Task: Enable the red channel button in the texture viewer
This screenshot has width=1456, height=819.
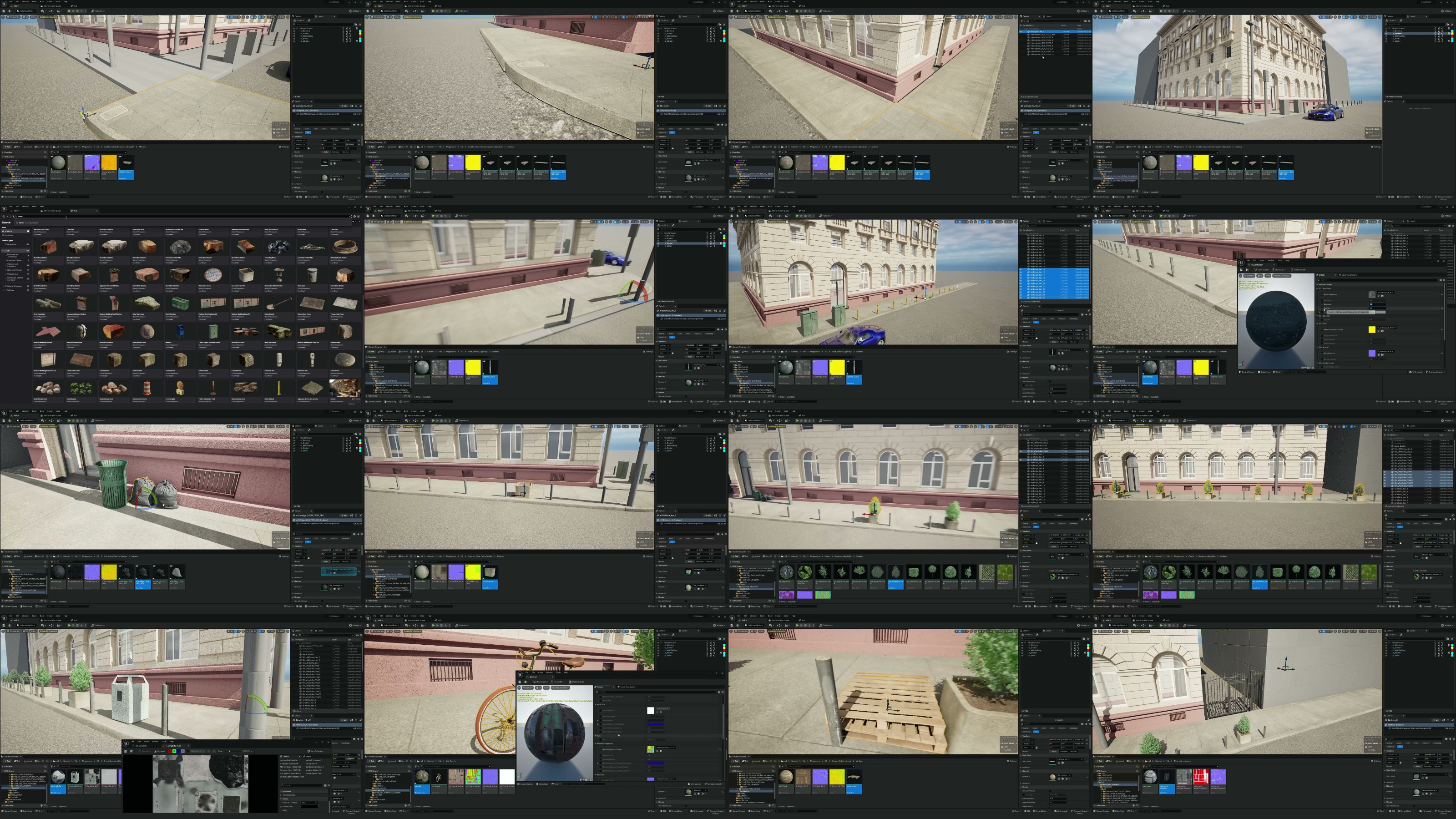Action: click(x=170, y=751)
